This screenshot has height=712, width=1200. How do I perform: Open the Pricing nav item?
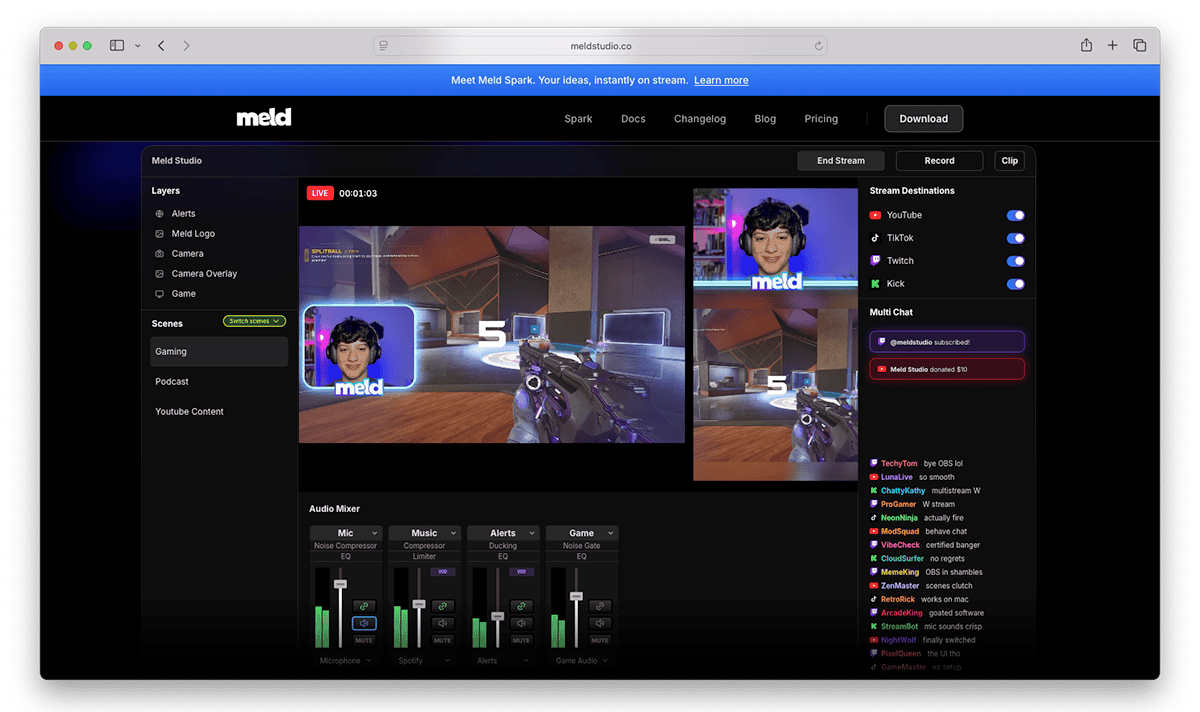click(821, 119)
